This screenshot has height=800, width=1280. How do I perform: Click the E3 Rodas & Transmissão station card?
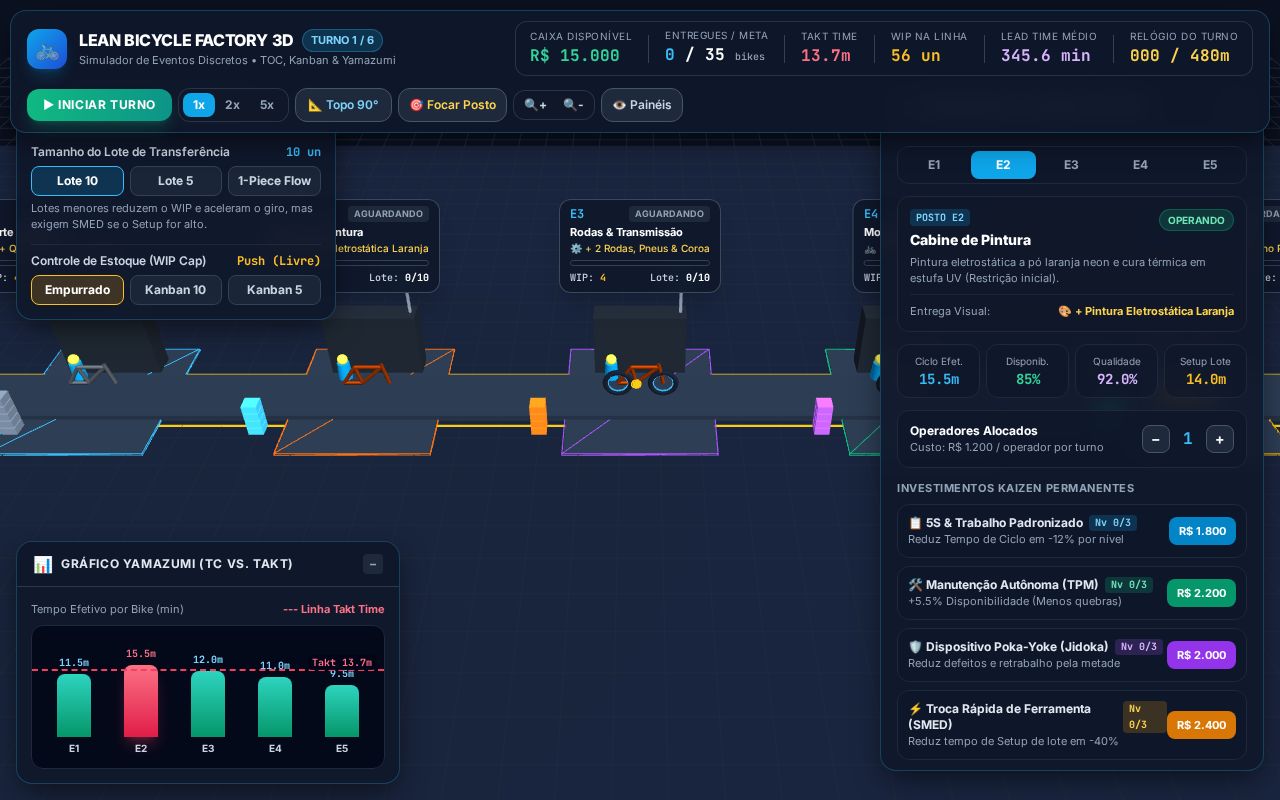(640, 246)
